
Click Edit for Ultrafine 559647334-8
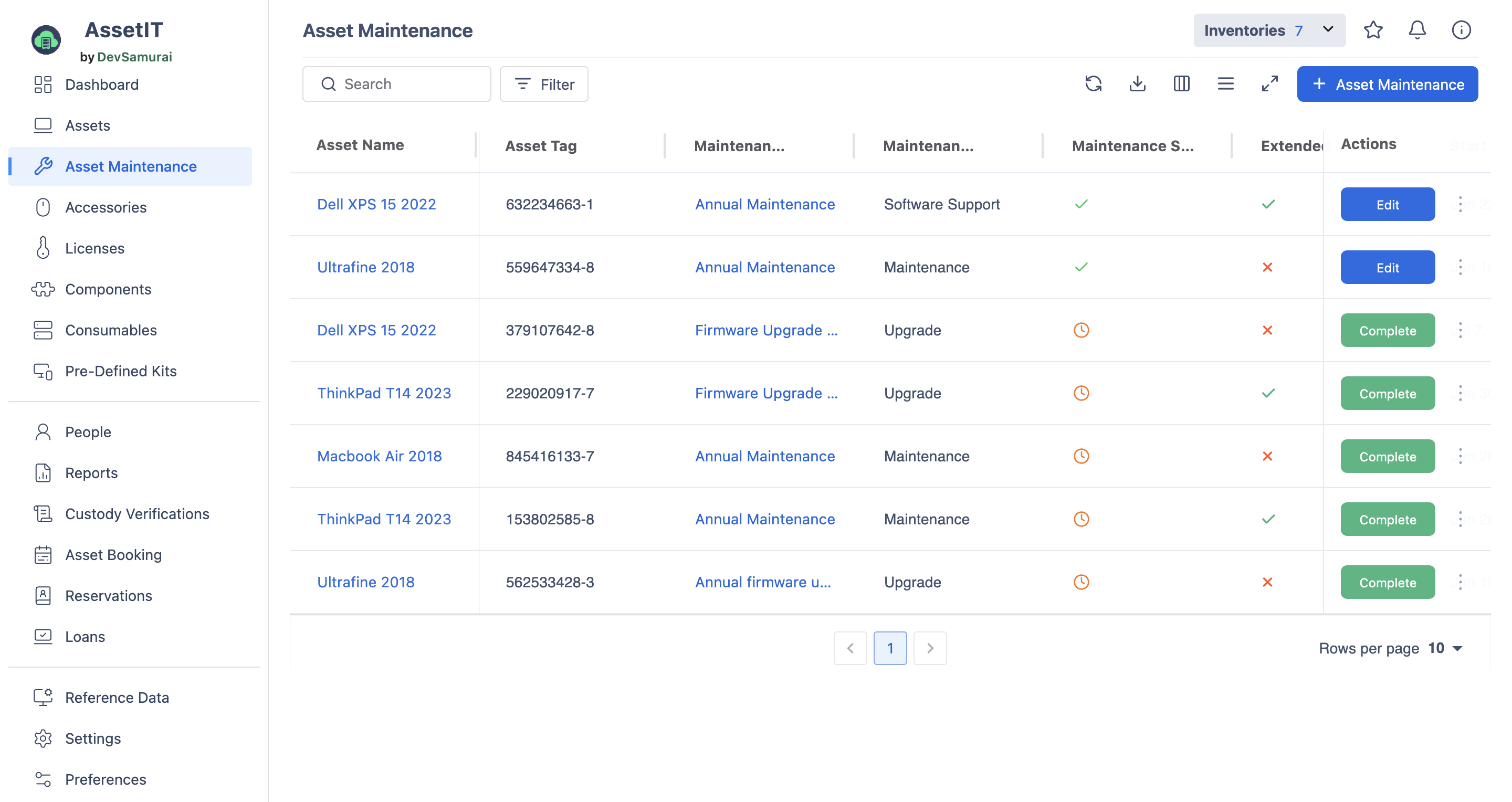click(x=1388, y=267)
